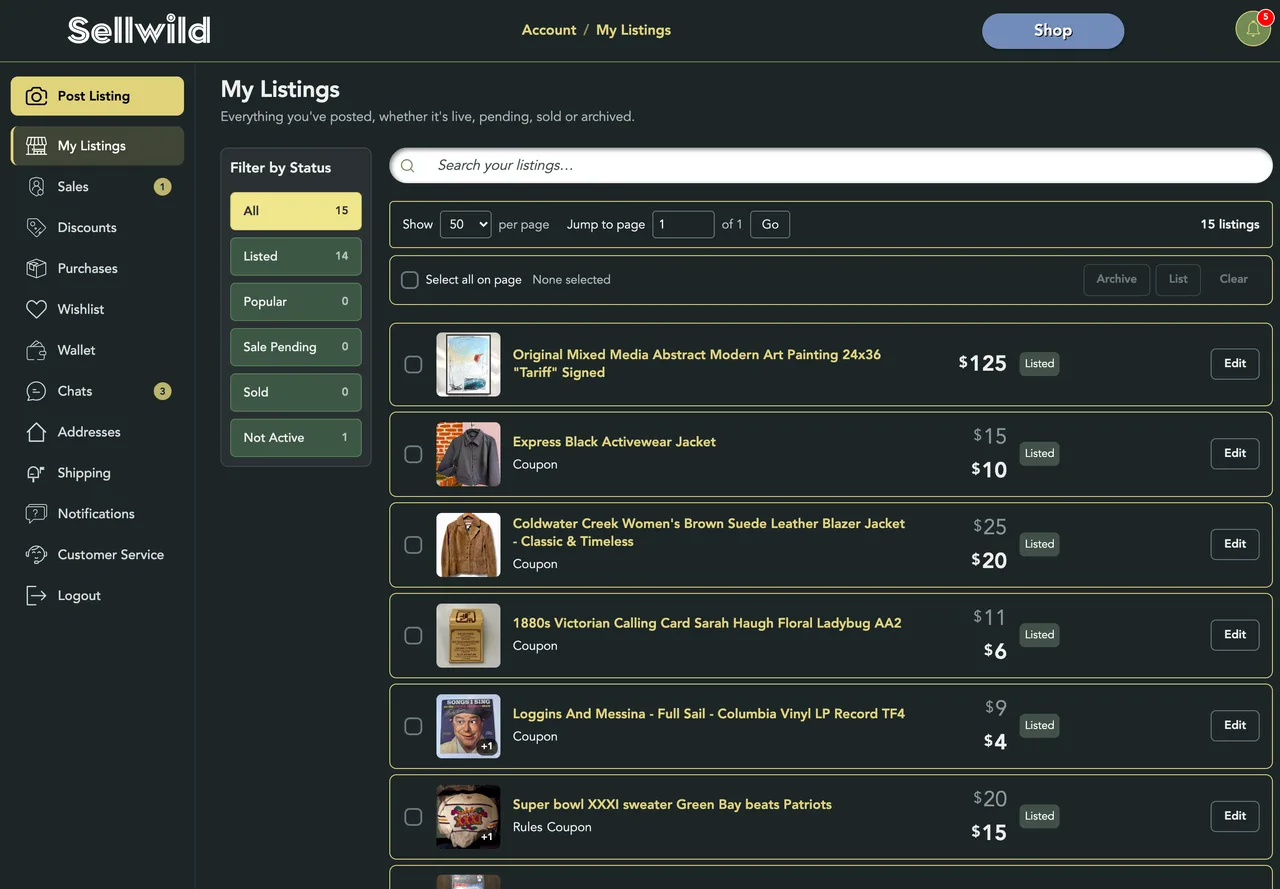The height and width of the screenshot is (889, 1280).
Task: Open Sales via its sidebar icon
Action: tap(36, 187)
